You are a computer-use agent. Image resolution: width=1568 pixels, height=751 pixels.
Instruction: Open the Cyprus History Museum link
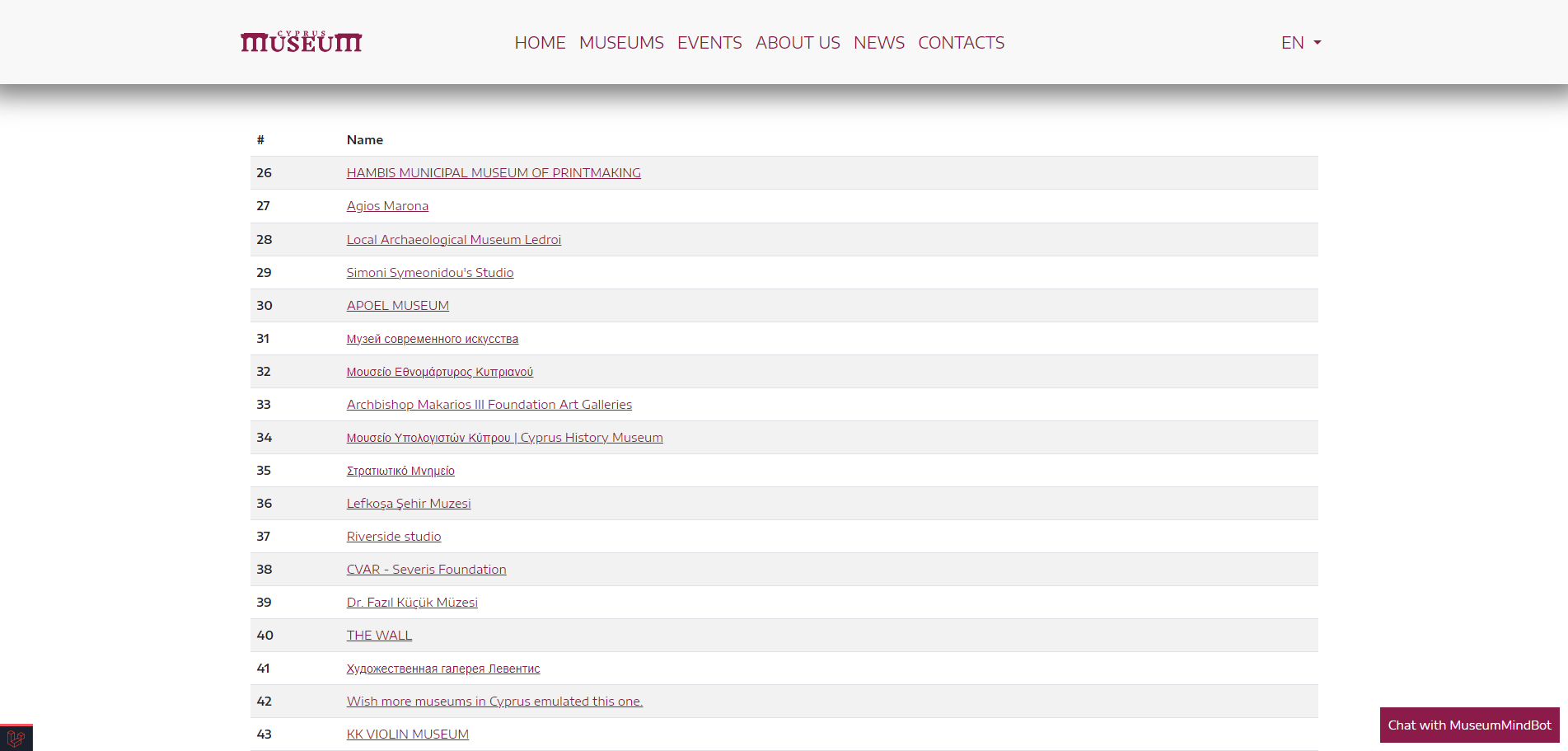pyautogui.click(x=505, y=438)
